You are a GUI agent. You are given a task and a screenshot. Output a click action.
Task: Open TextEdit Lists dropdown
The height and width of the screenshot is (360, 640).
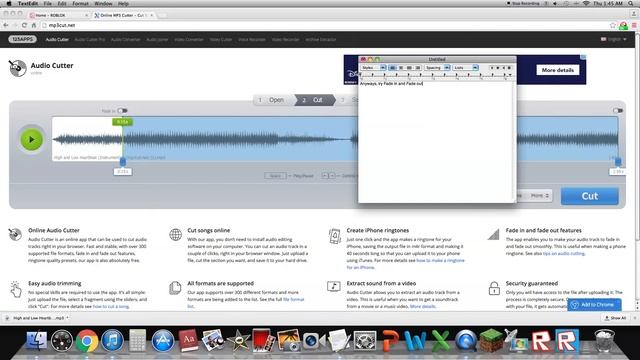pyautogui.click(x=466, y=68)
